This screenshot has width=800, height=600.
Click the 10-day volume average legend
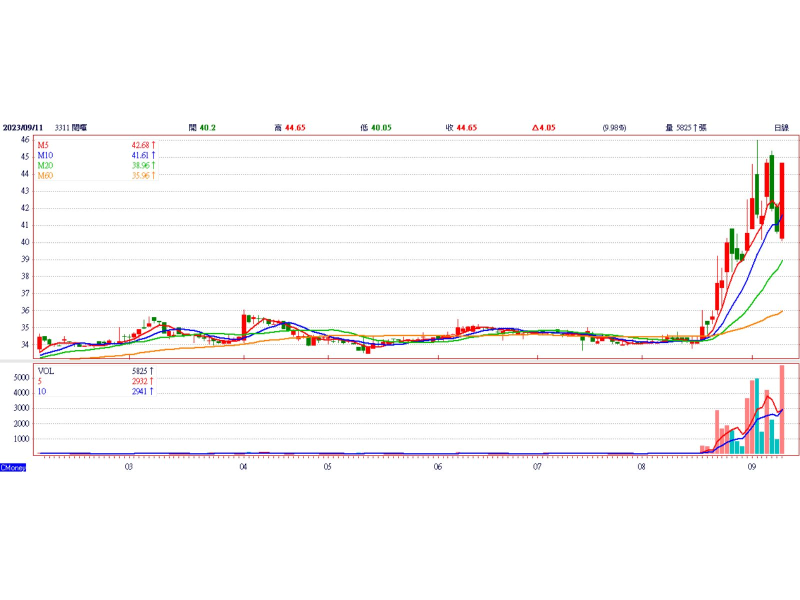point(43,391)
